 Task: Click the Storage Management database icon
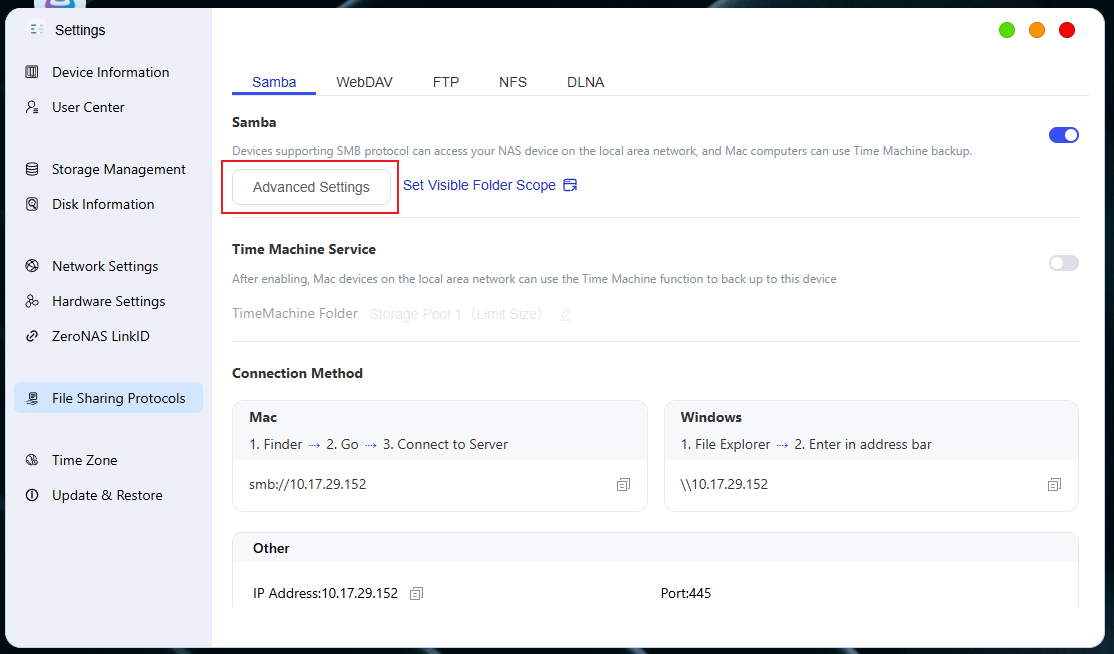pyautogui.click(x=32, y=169)
